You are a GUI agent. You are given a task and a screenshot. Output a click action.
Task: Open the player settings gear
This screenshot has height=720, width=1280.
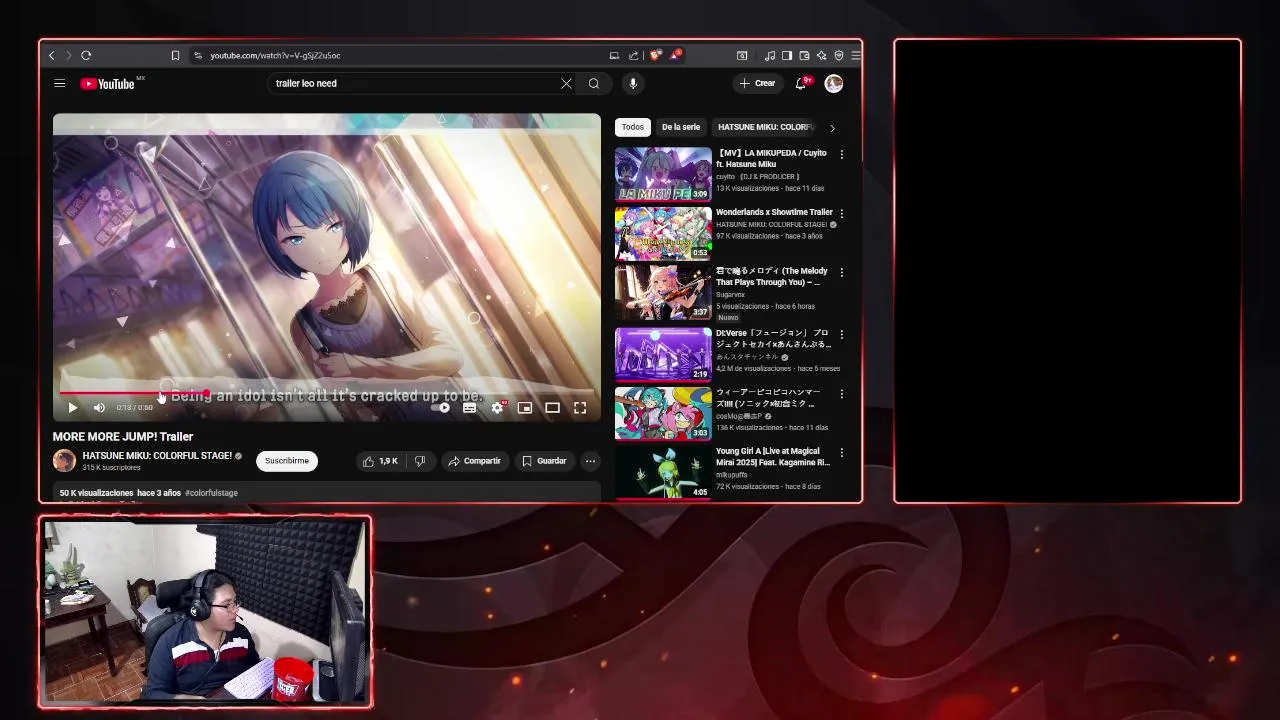[497, 408]
